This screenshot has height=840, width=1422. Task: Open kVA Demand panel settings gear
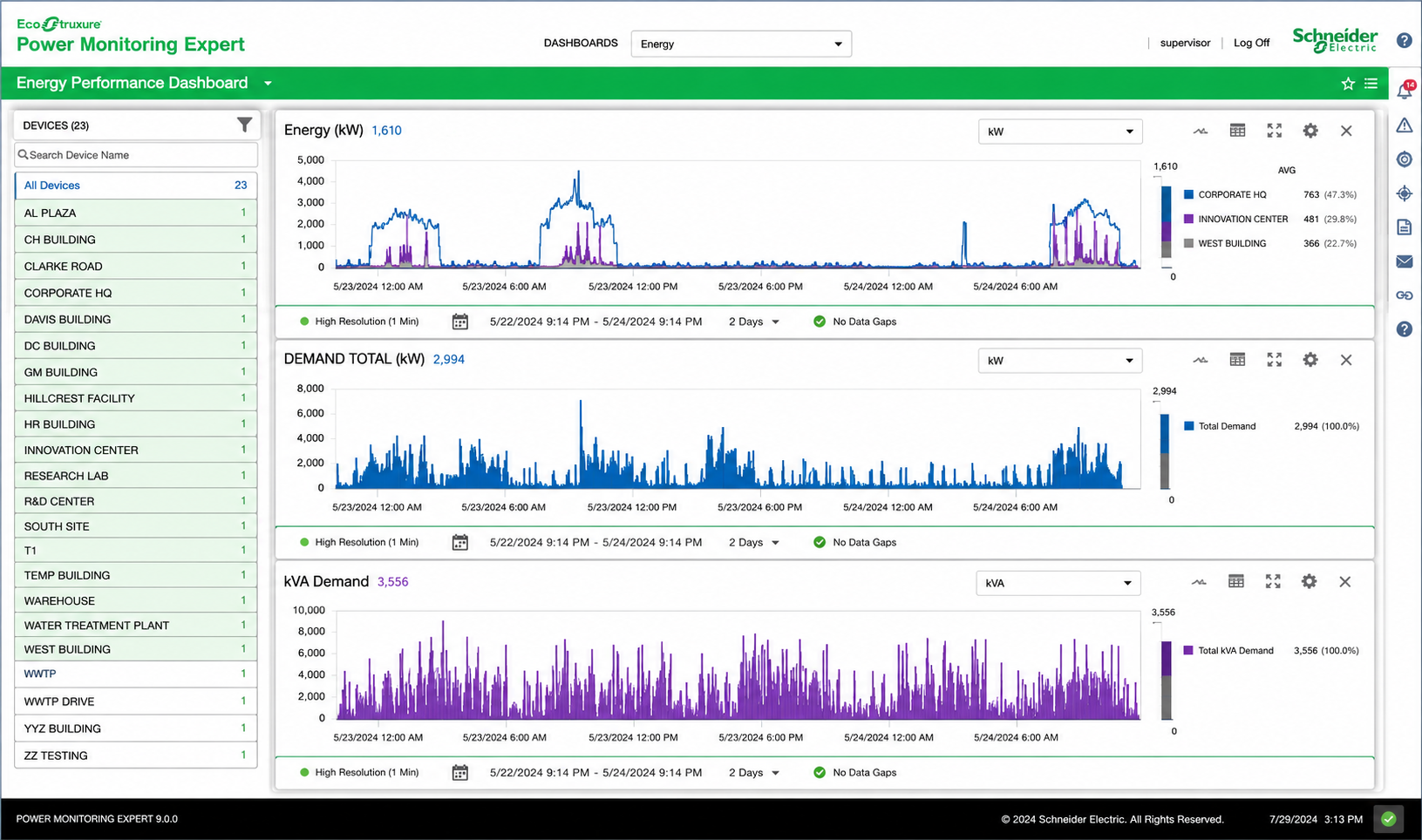[1309, 581]
